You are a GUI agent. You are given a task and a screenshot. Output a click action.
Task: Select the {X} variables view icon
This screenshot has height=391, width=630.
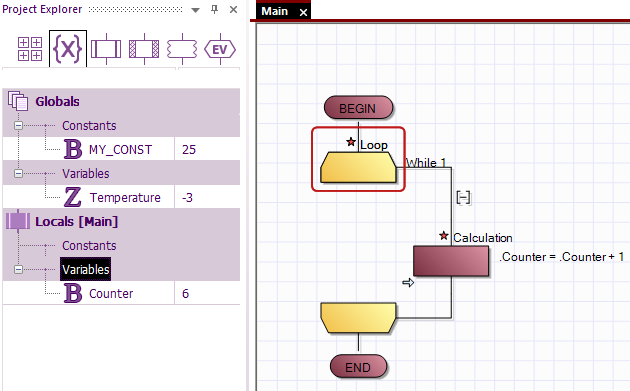click(x=68, y=49)
